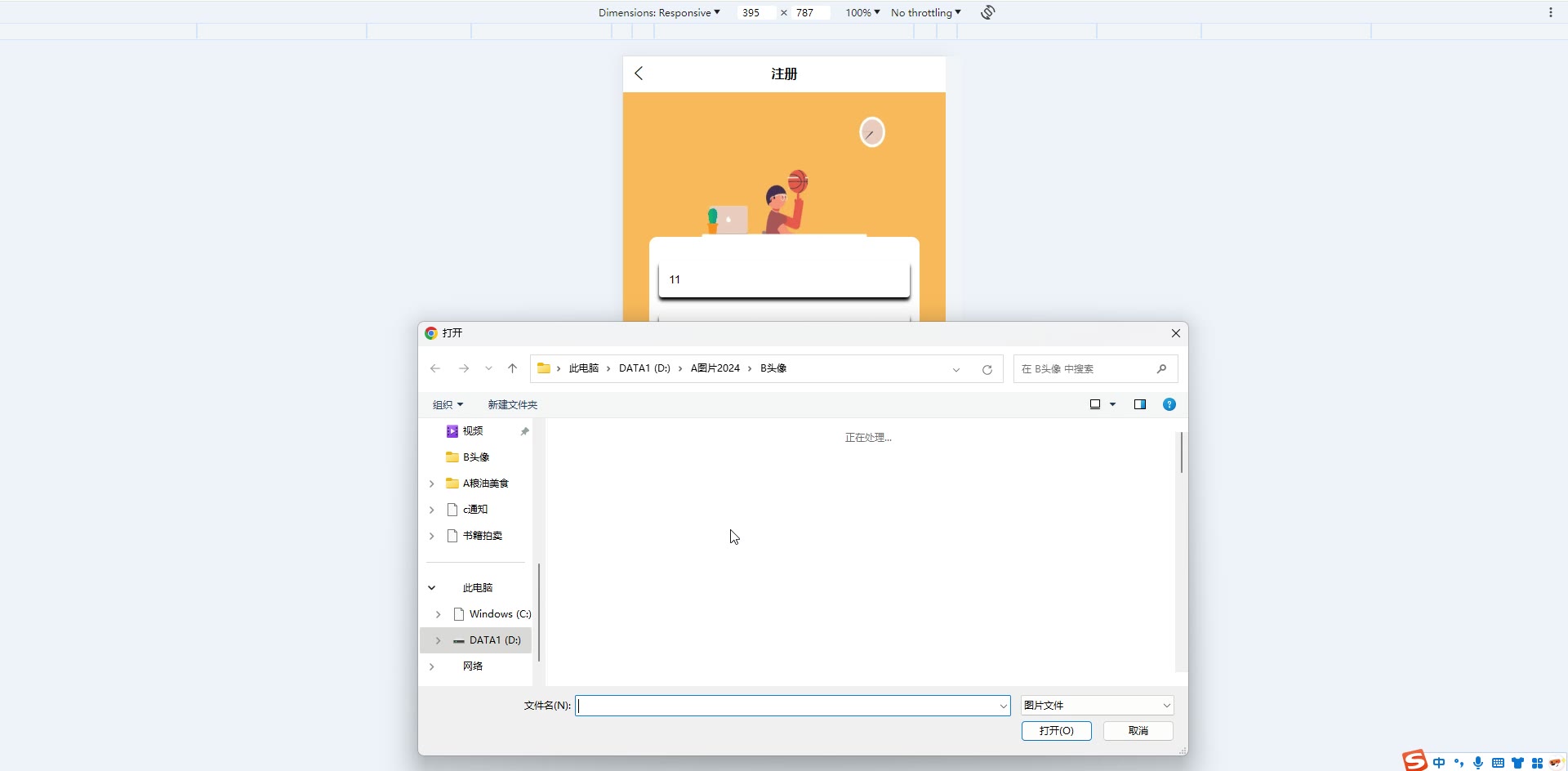Collapse the 此电脑 tree node

coord(432,588)
